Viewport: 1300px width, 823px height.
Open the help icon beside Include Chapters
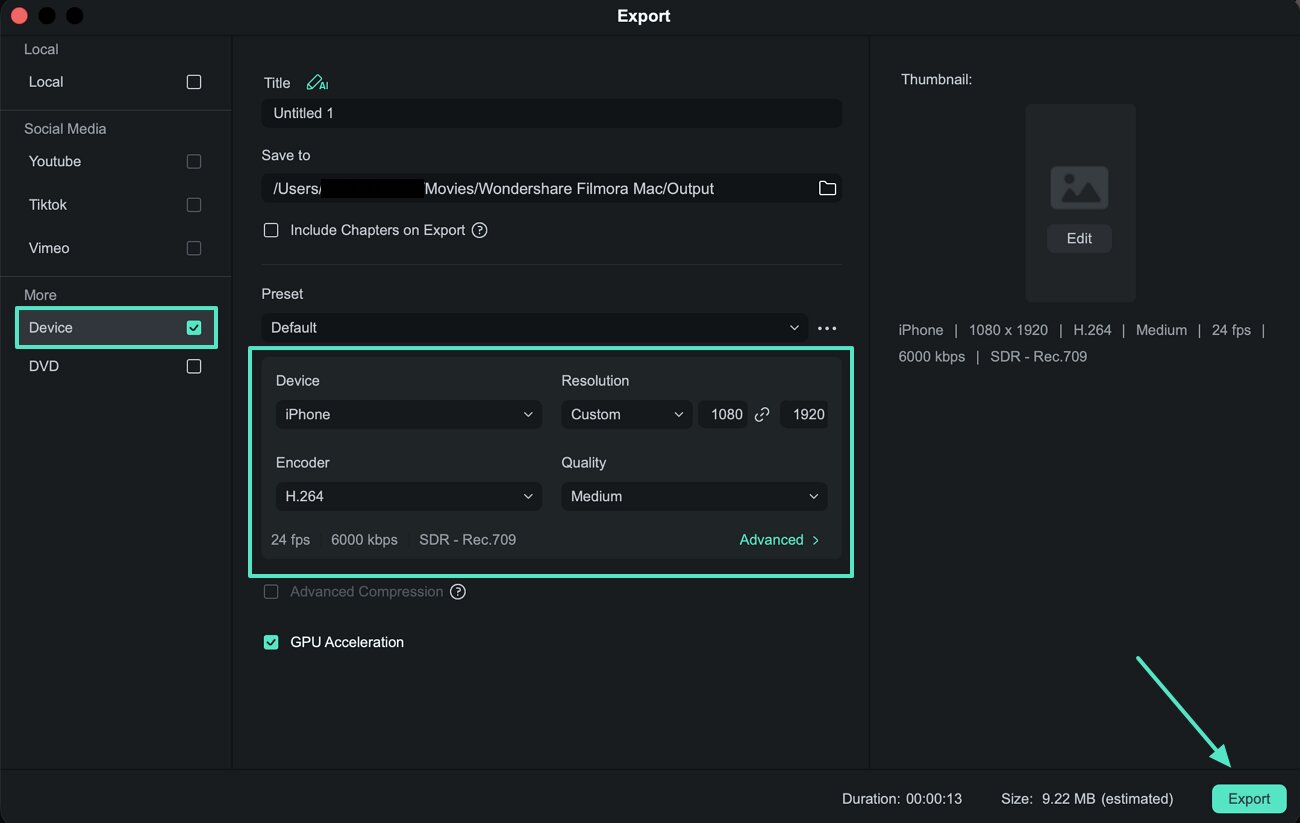click(x=480, y=230)
